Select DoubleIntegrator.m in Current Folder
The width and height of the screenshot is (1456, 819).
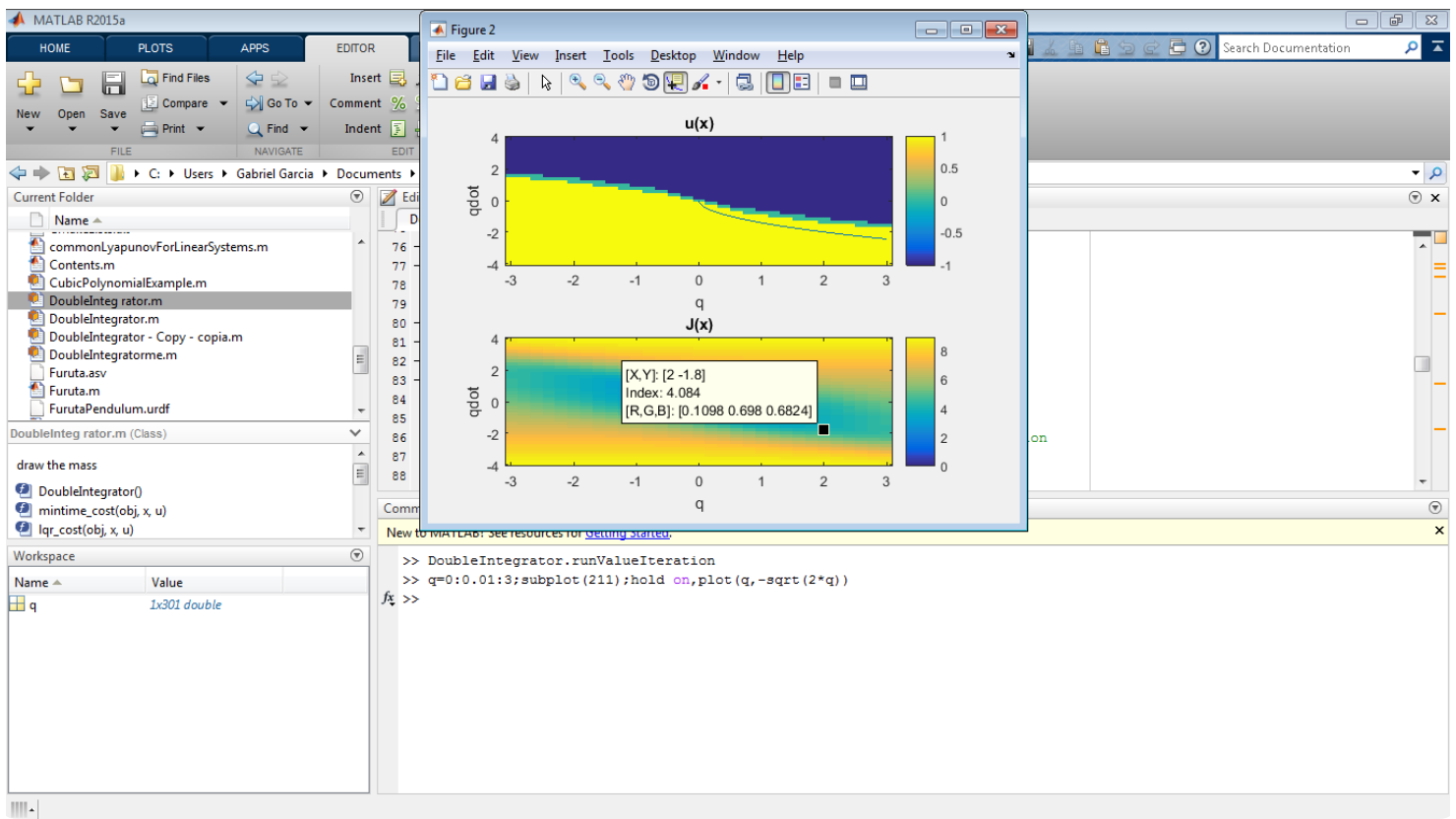[104, 319]
